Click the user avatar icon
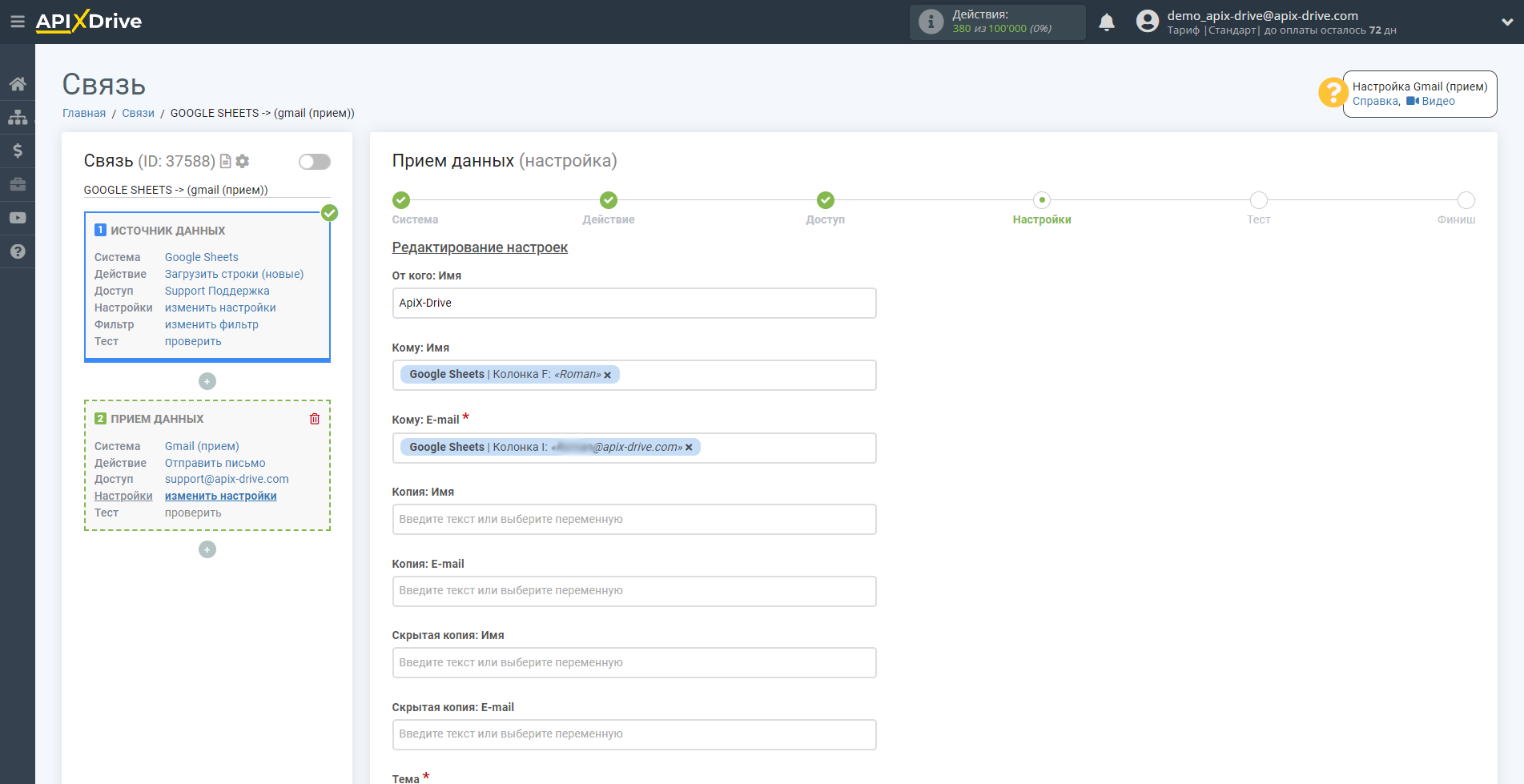Image resolution: width=1524 pixels, height=784 pixels. 1148,22
